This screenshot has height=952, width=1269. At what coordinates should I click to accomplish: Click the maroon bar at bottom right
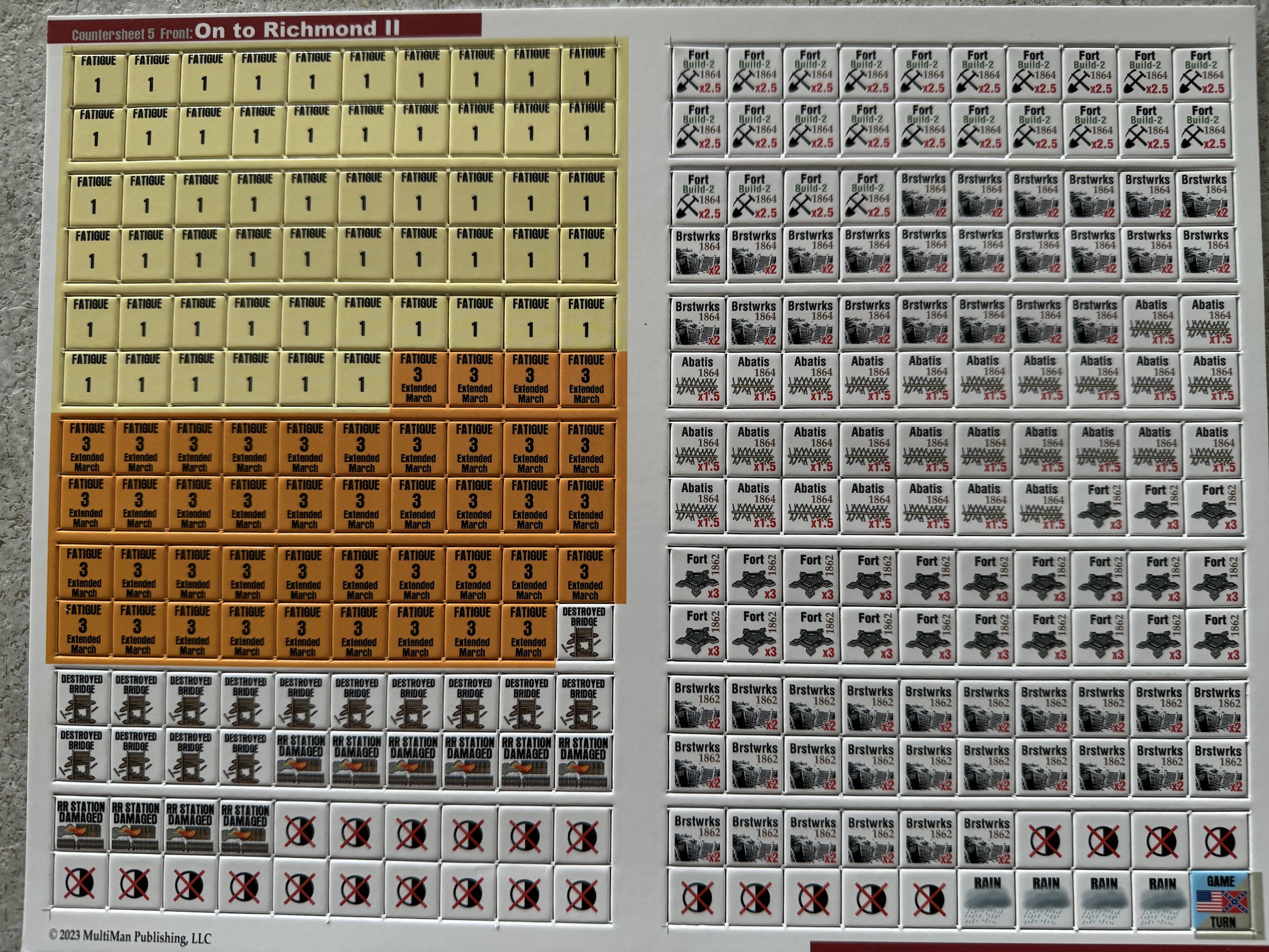[1039, 946]
